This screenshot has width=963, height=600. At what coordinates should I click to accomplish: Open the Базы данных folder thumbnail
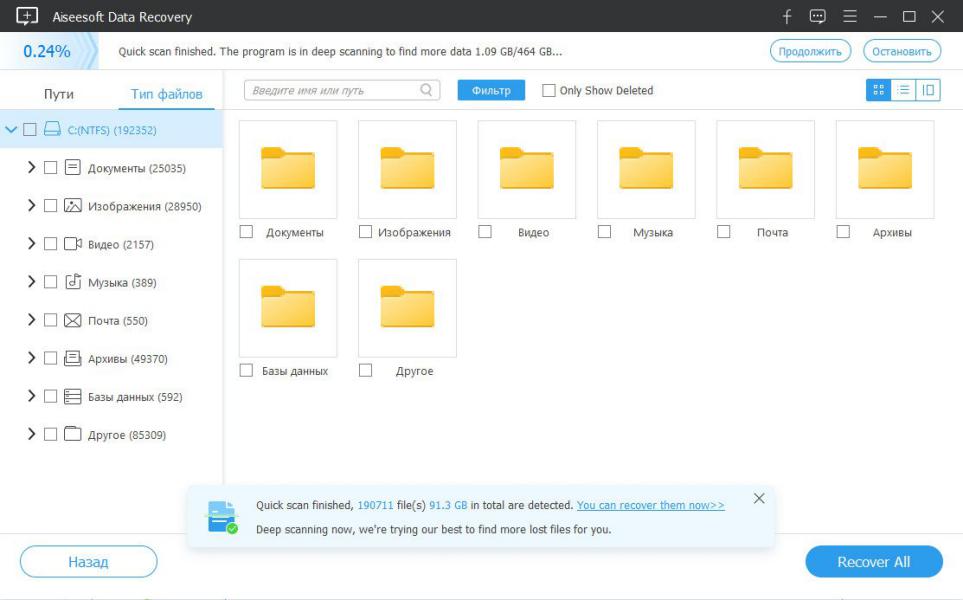287,308
